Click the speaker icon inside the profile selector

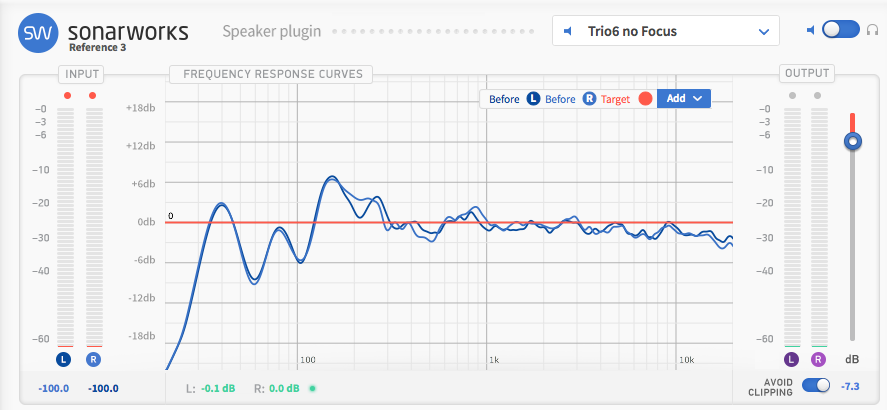(568, 31)
